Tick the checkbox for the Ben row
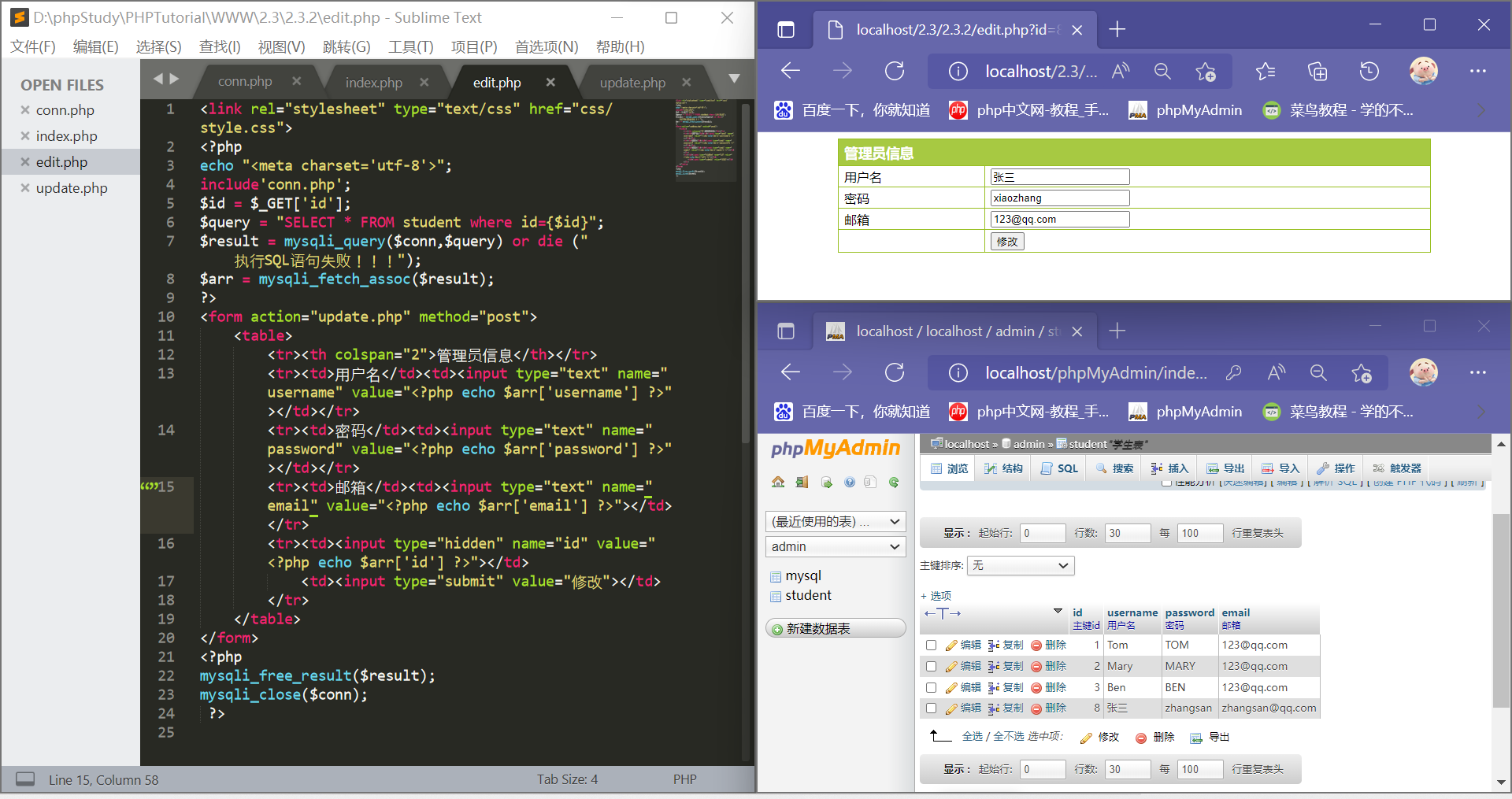The height and width of the screenshot is (799, 1512). click(x=931, y=688)
